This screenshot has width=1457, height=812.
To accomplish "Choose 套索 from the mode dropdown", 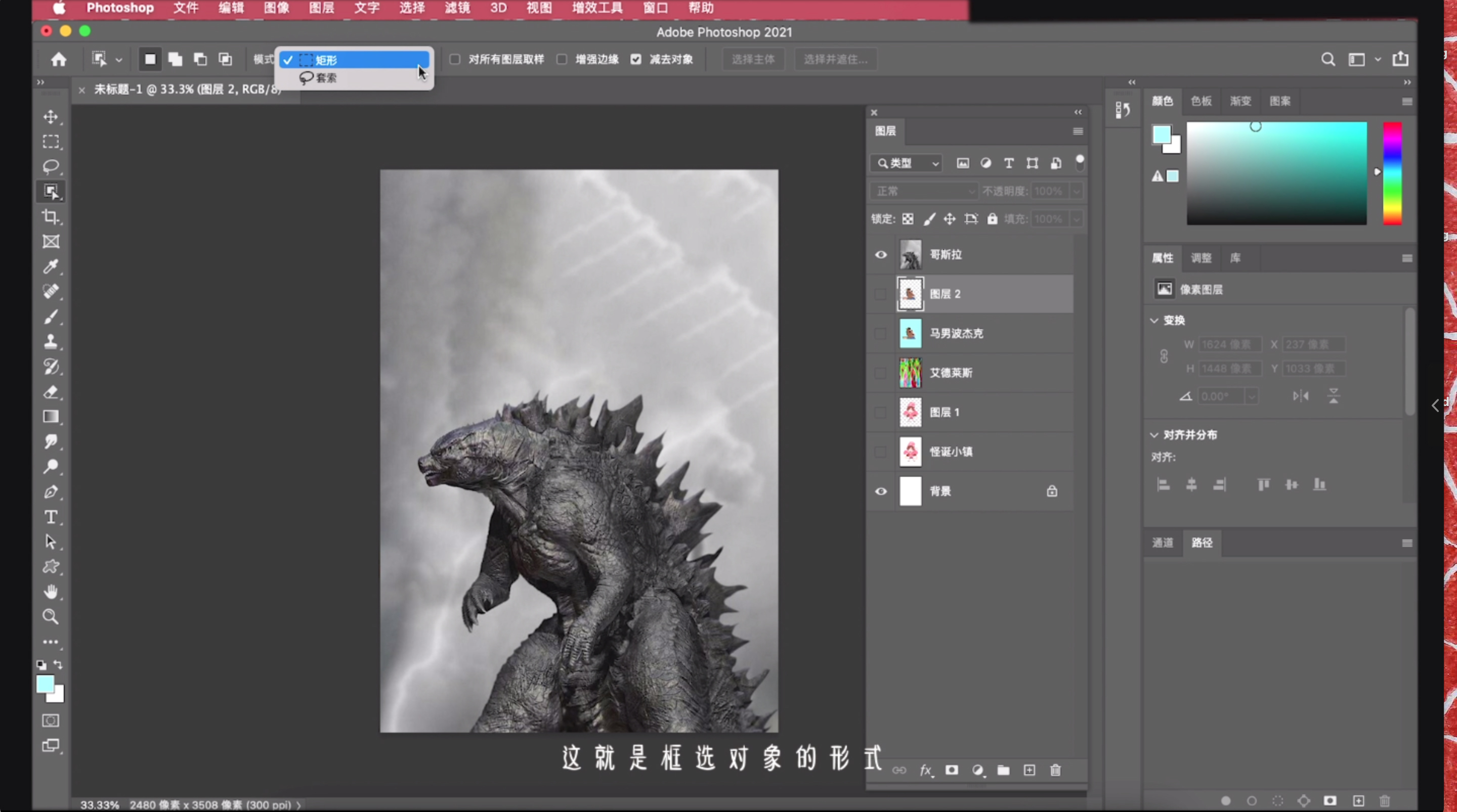I will [326, 78].
